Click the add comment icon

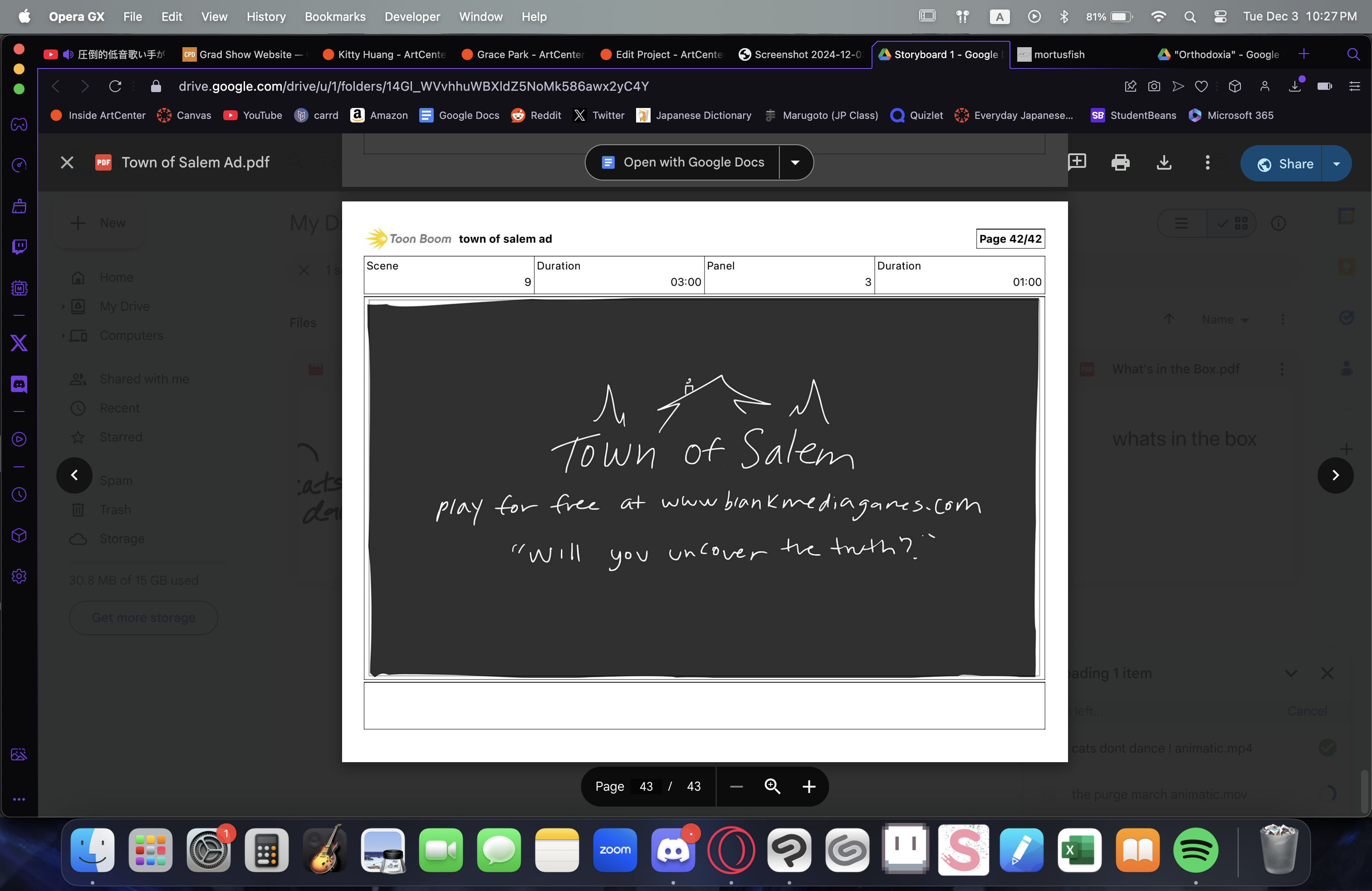click(x=1076, y=162)
